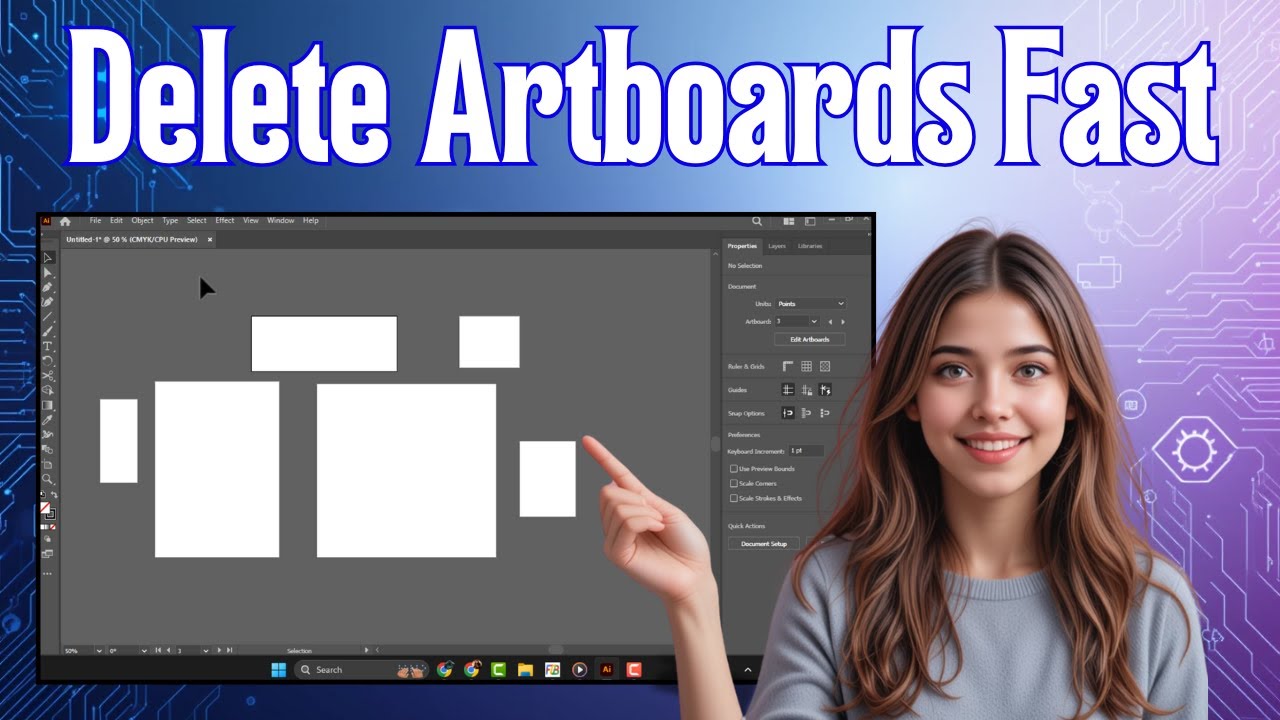Select the Zoom magnifier tool
1280x720 pixels.
(x=47, y=479)
